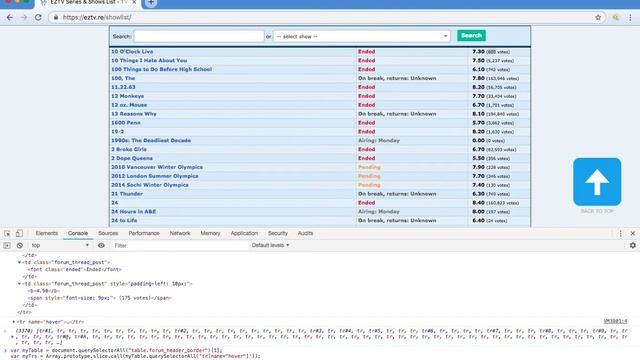Bookmark this page with the star icon

[x=598, y=18]
